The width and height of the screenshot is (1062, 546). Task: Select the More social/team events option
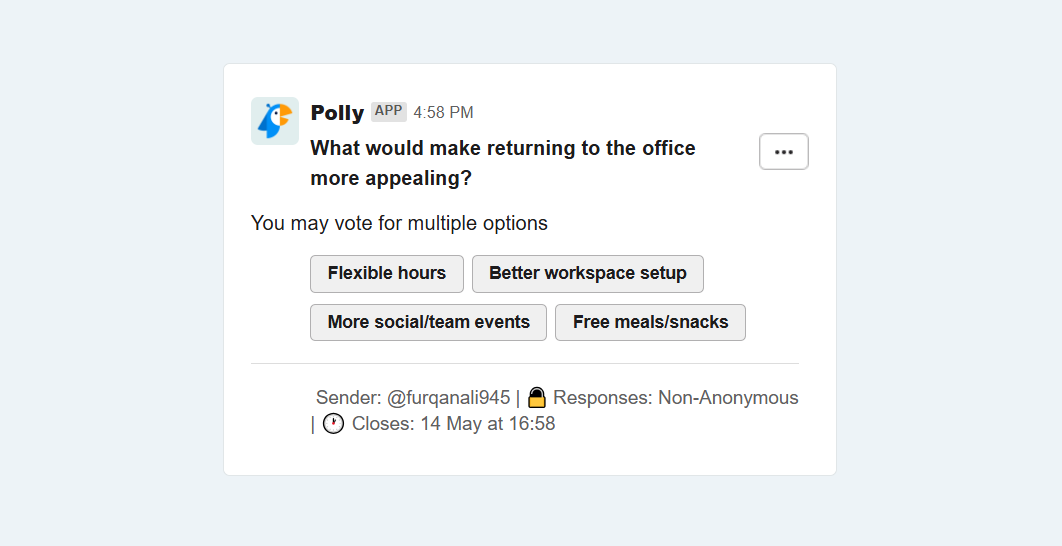click(428, 322)
